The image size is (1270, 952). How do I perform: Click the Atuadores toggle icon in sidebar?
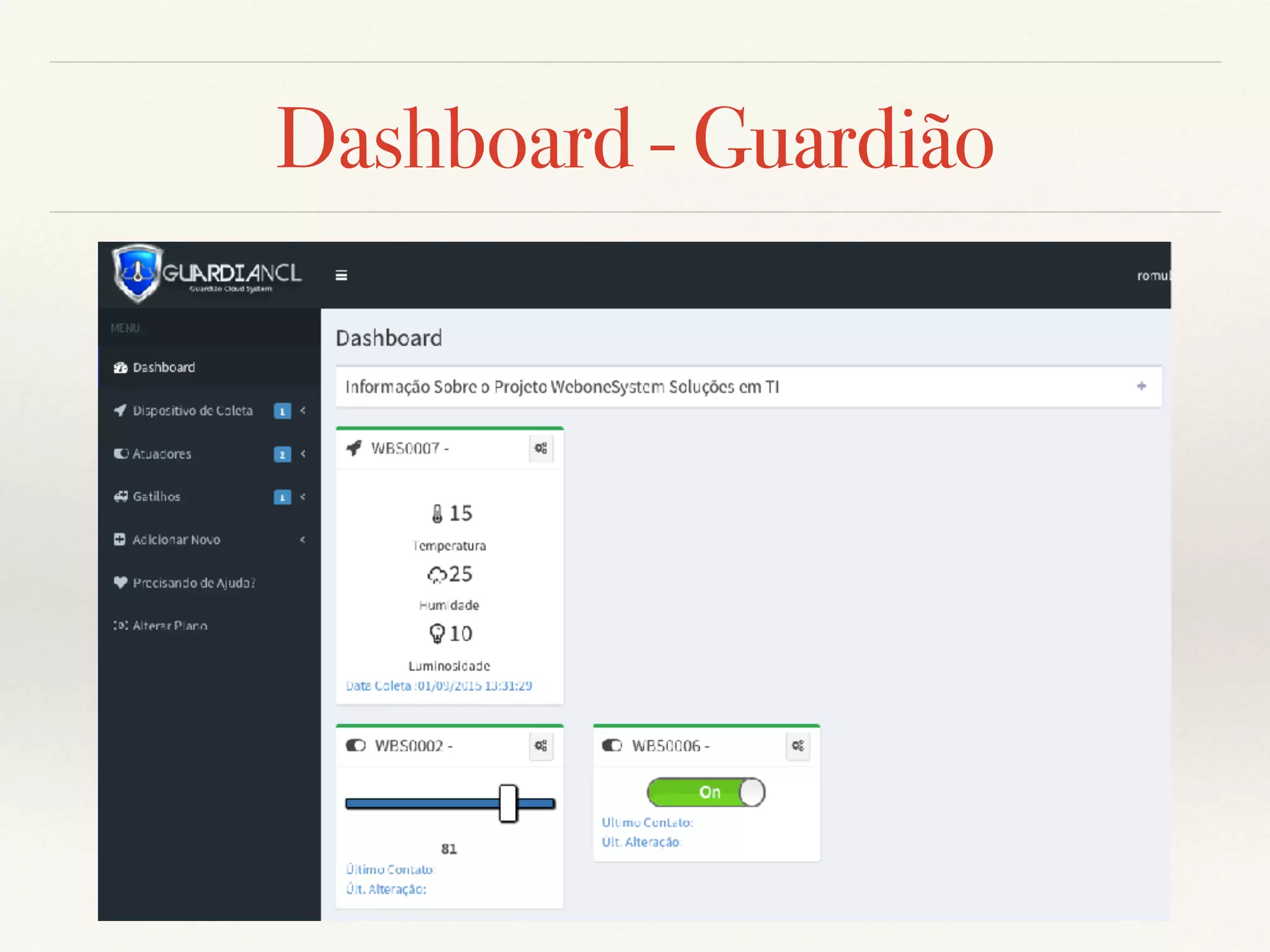click(121, 454)
